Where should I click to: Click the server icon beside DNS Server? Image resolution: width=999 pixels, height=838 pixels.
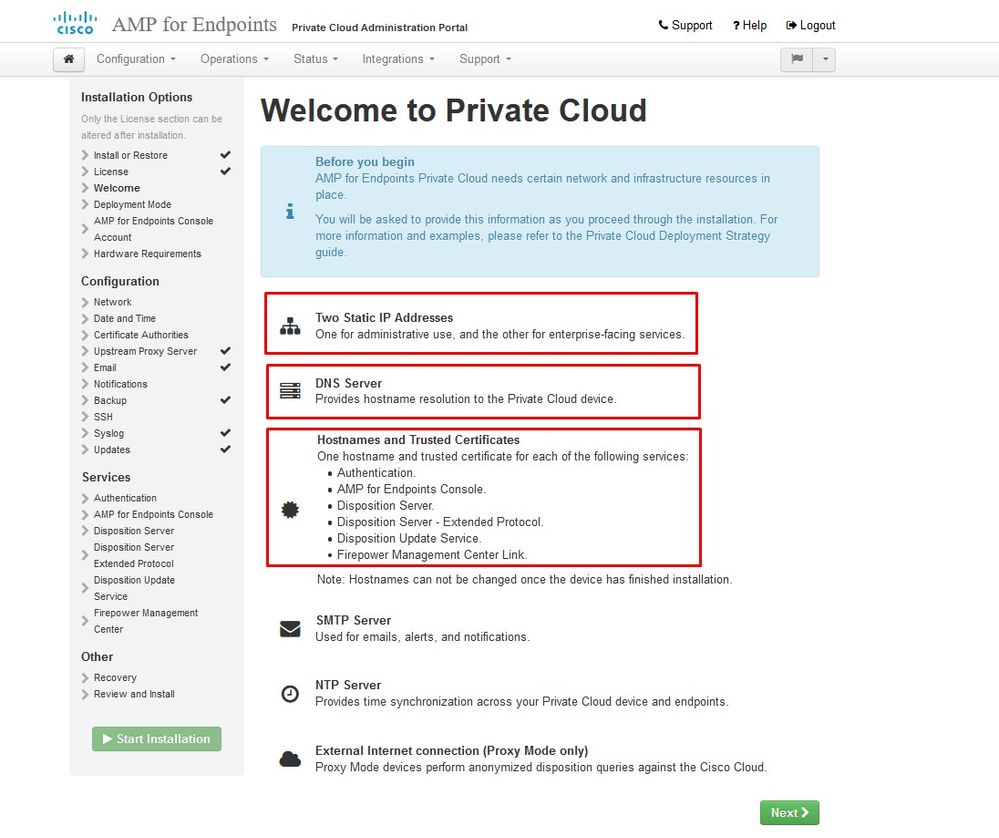[x=290, y=391]
